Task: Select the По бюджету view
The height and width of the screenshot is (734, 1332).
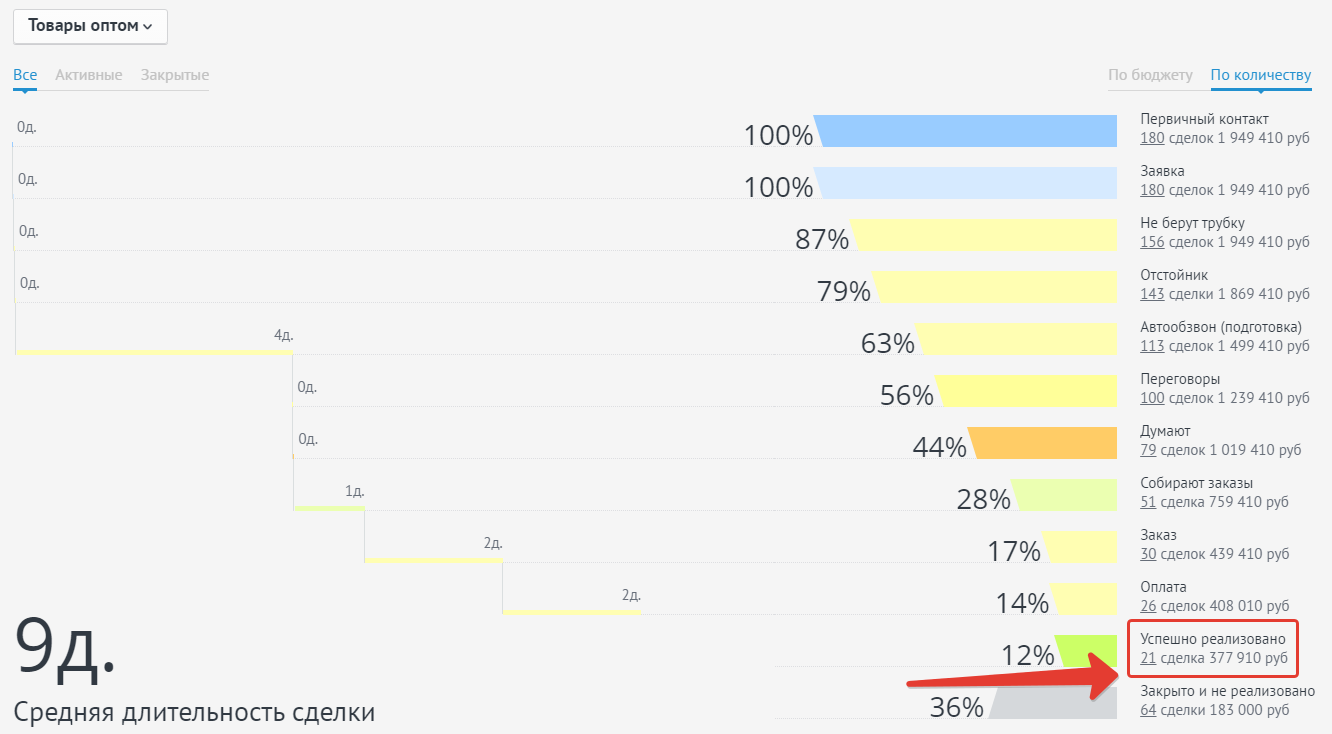Action: [x=1150, y=75]
